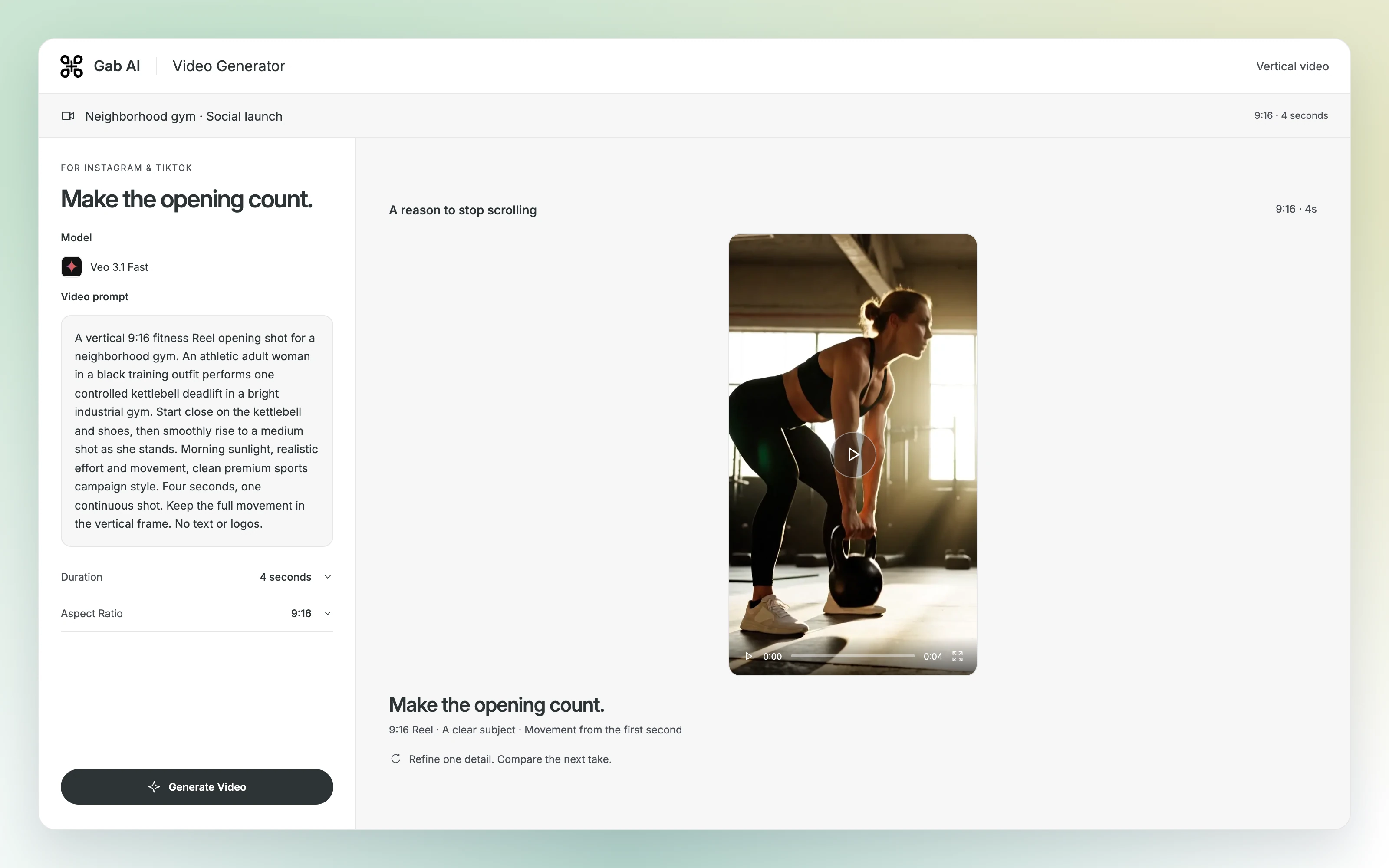Viewport: 1389px width, 868px height.
Task: Click the Model section label
Action: (76, 238)
